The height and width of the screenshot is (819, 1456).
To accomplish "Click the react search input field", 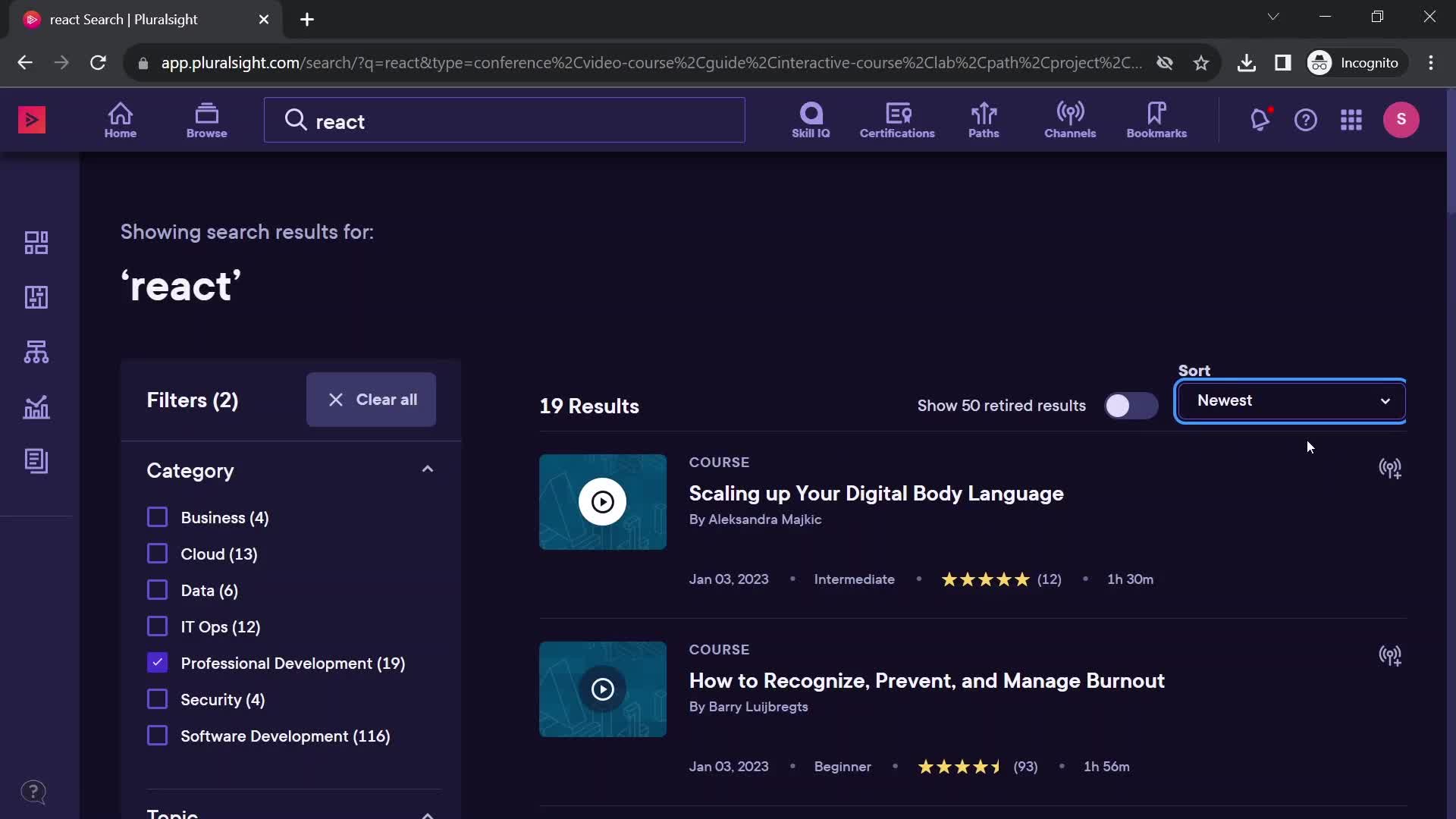I will [x=504, y=120].
